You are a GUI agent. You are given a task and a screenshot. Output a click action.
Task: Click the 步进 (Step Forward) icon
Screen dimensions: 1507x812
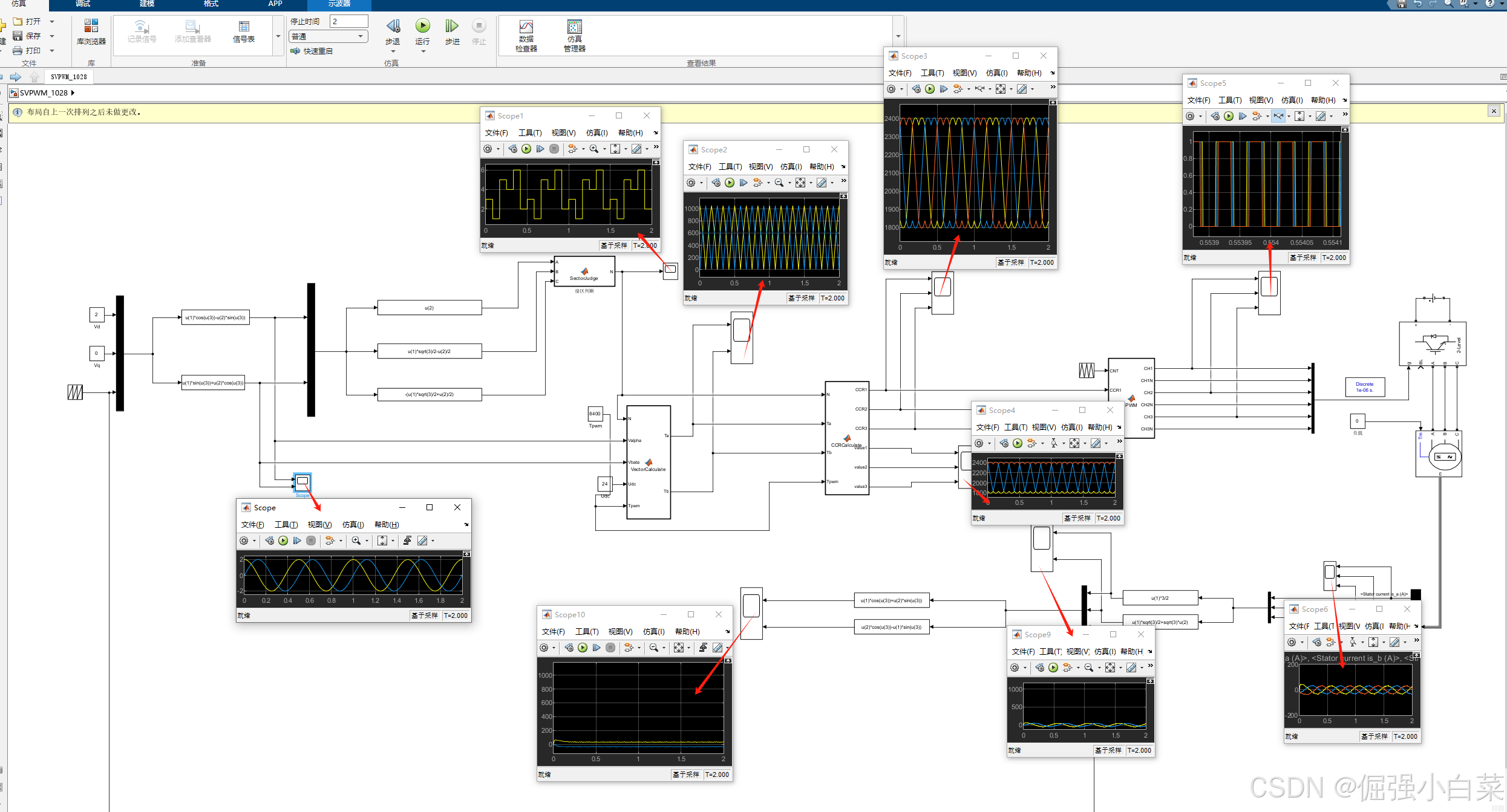point(452,26)
